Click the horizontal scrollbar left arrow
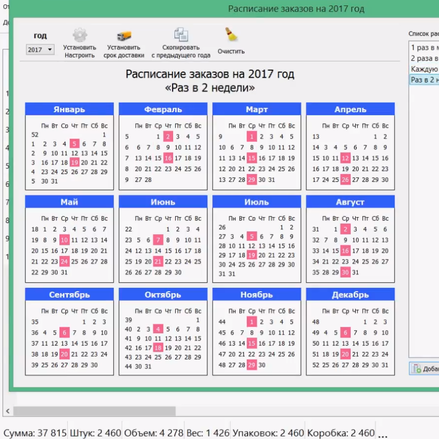Image resolution: width=439 pixels, height=439 pixels. click(8, 411)
